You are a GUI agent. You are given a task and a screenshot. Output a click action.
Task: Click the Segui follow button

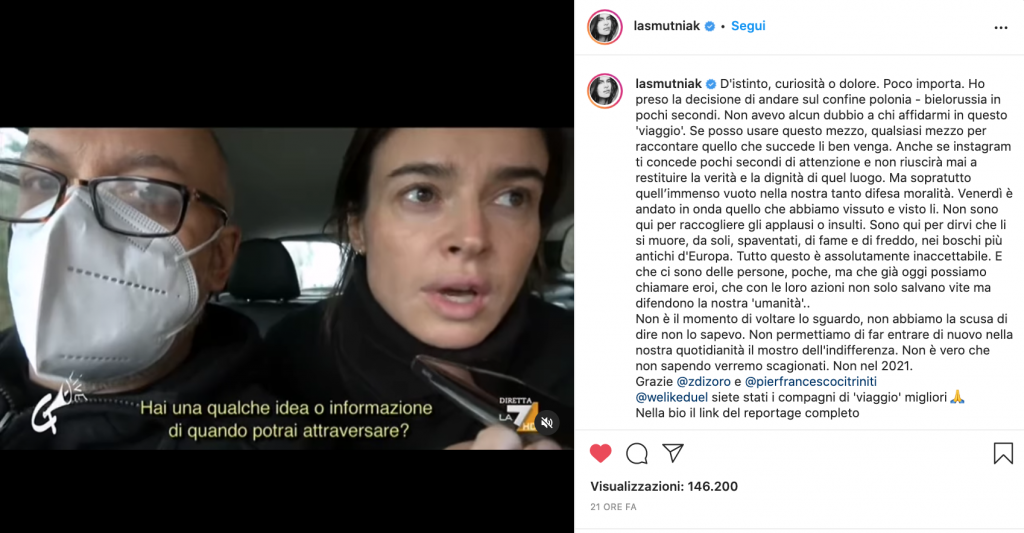[748, 26]
